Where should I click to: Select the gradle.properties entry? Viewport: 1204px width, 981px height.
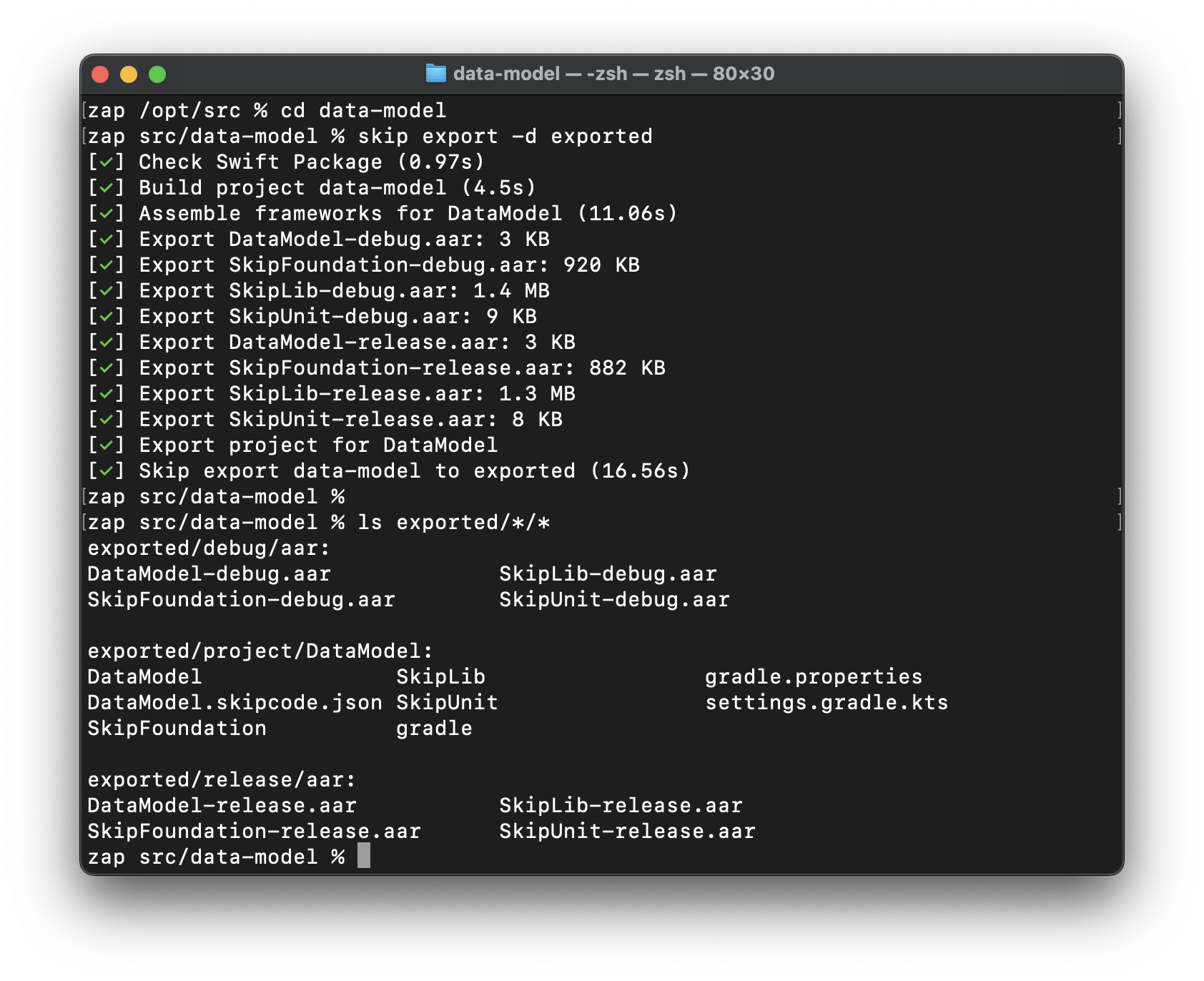click(x=814, y=676)
